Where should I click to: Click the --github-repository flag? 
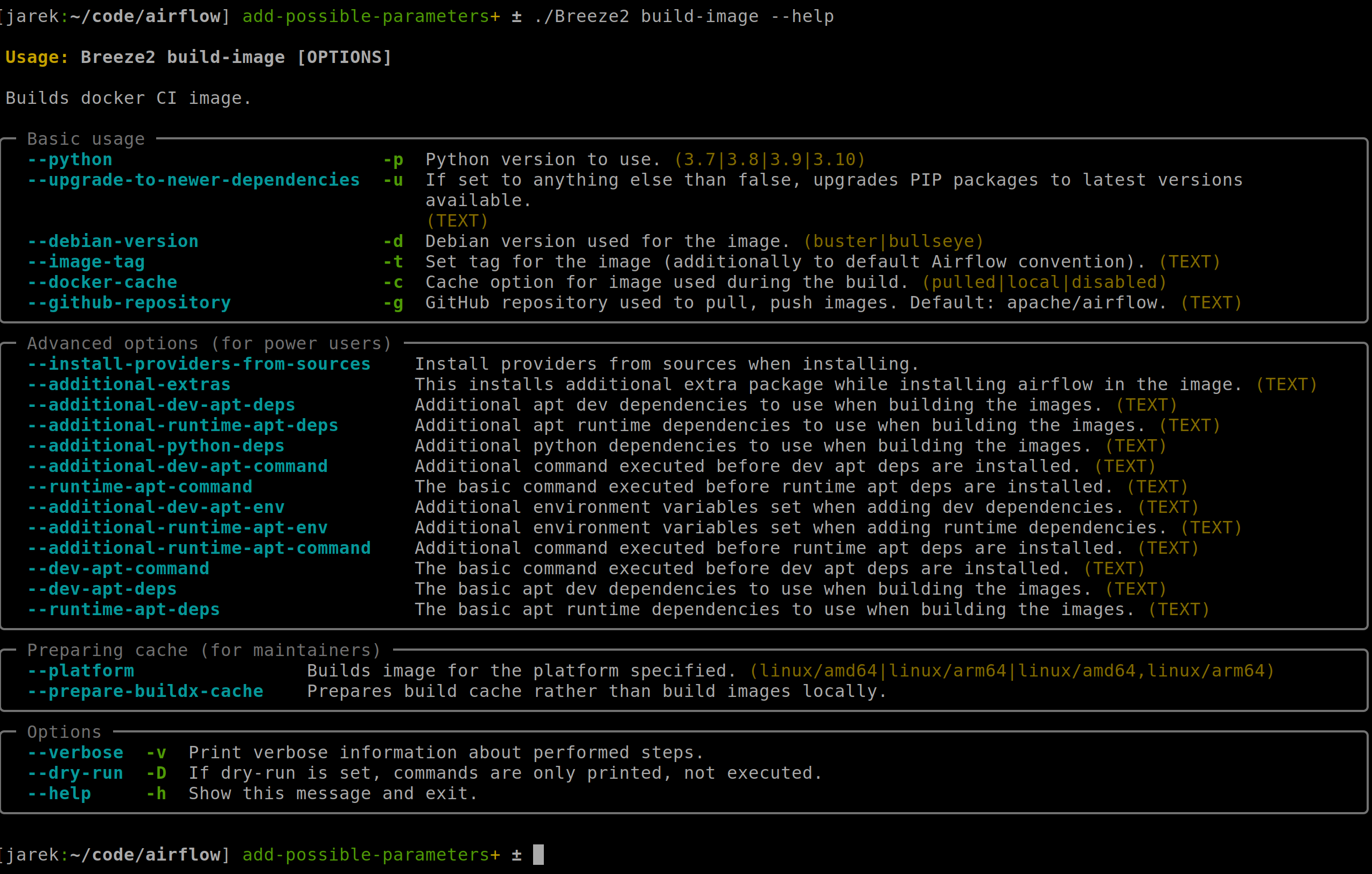point(129,303)
